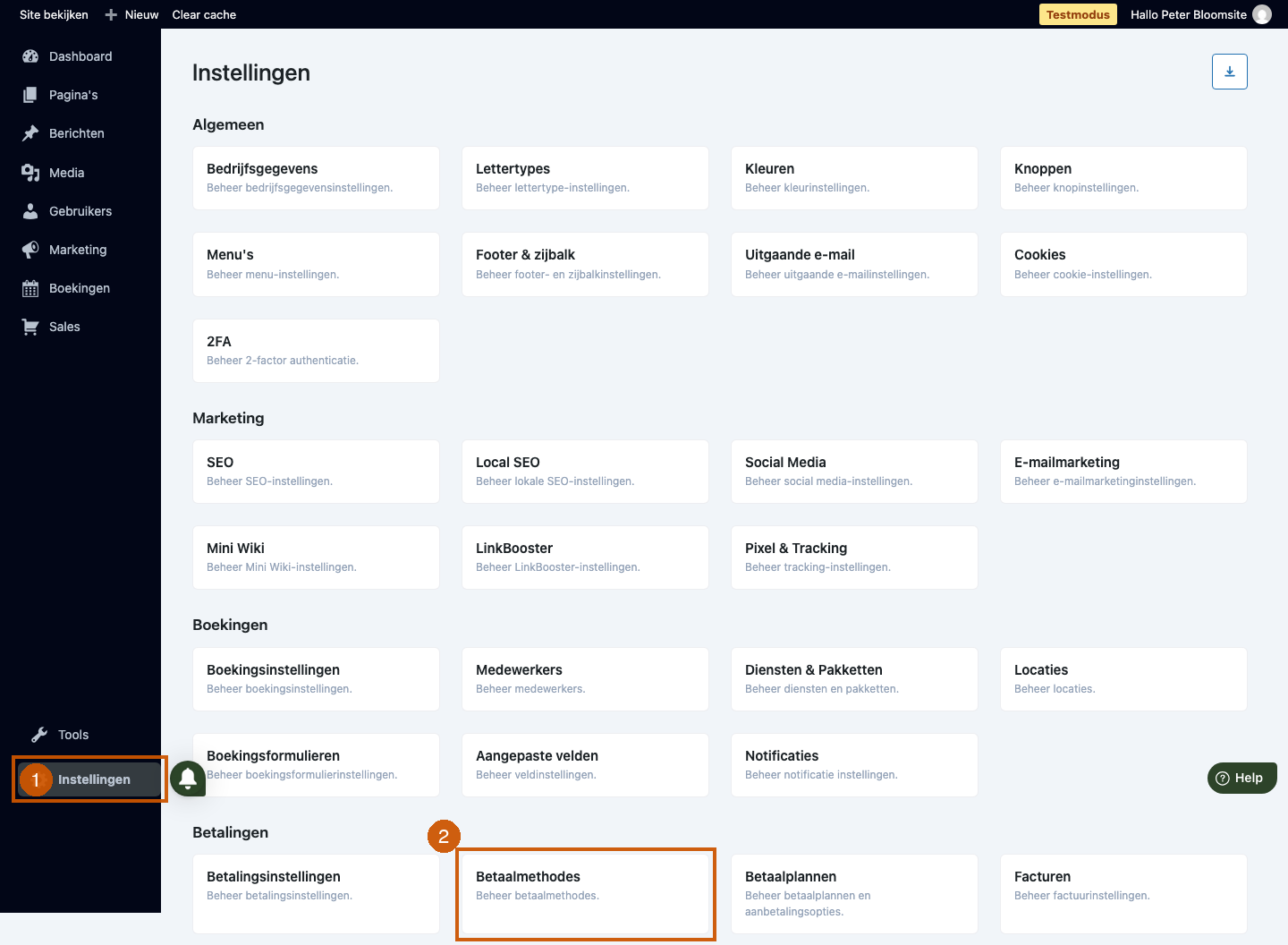Open LinkBooster settings card
Screen dimensions: 1288x945
click(x=585, y=558)
